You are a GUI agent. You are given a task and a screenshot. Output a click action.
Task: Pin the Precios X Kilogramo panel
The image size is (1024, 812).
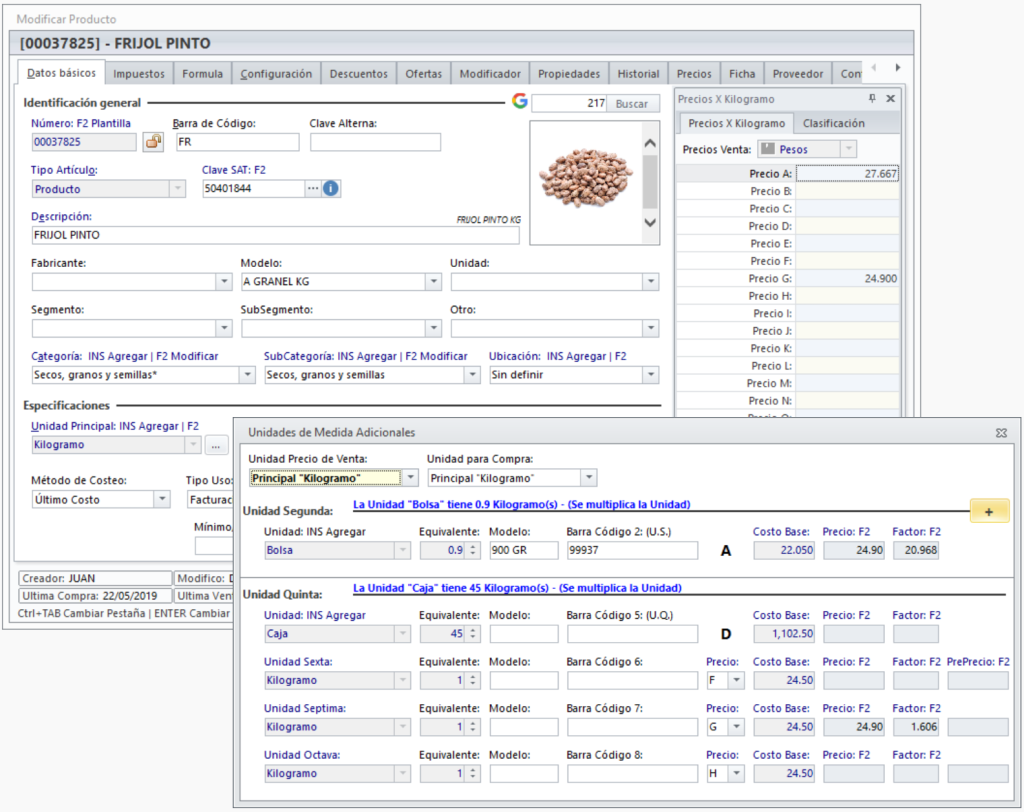[872, 99]
